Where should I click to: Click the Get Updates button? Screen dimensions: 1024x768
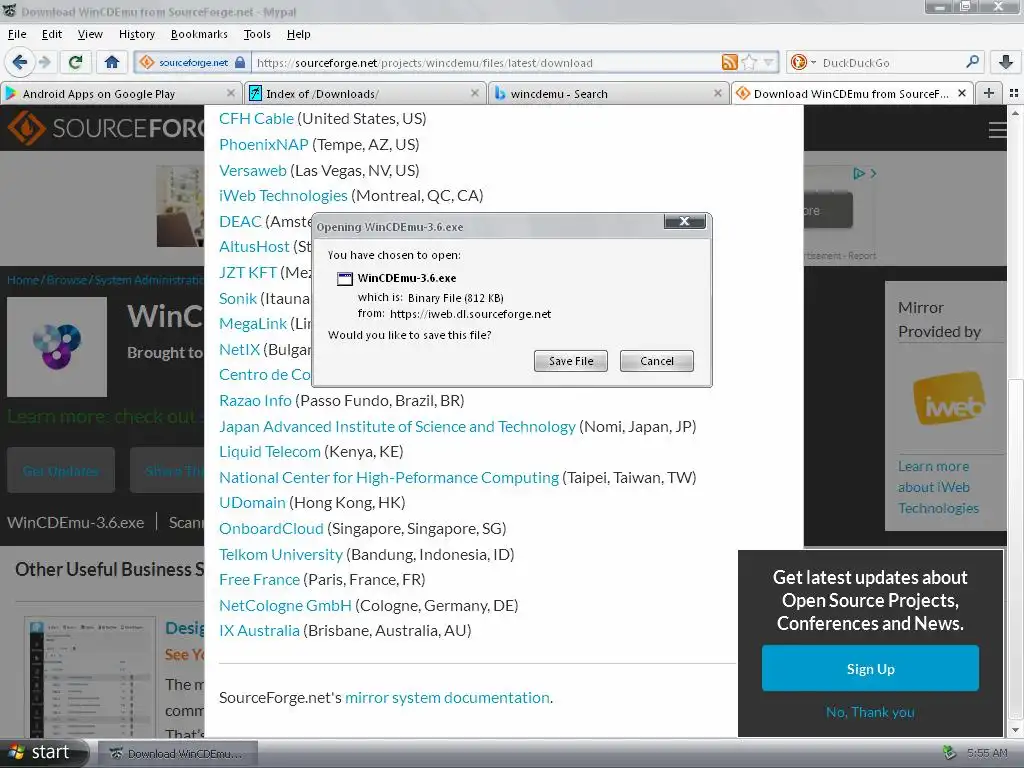(x=61, y=470)
